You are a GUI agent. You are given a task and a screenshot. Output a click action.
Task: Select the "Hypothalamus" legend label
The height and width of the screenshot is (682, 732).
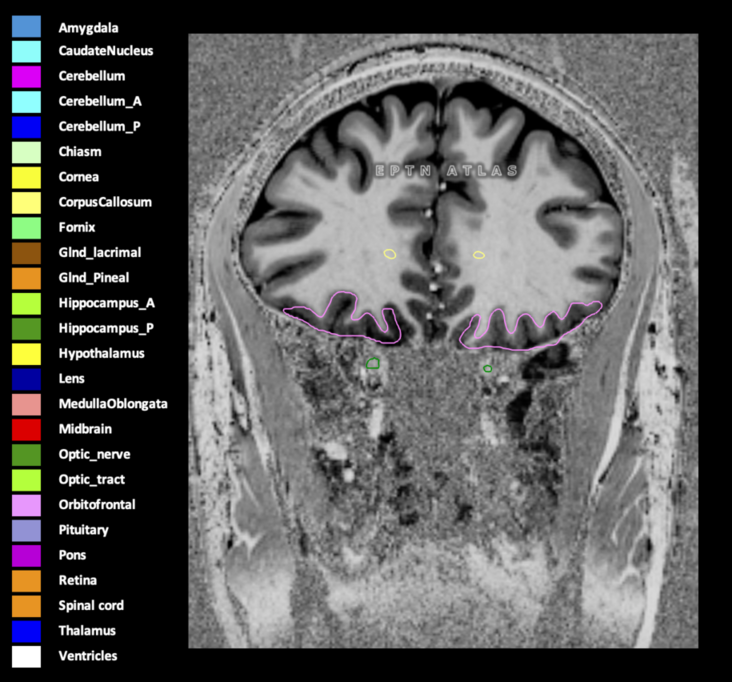click(x=101, y=353)
